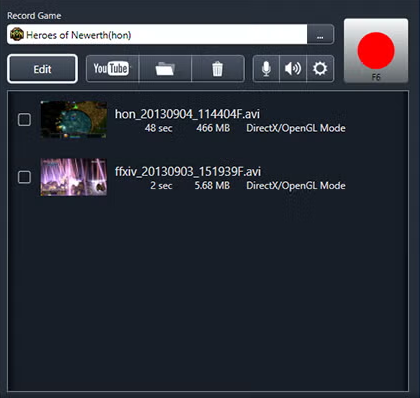Click the 5.68 MB size text

[x=212, y=186]
